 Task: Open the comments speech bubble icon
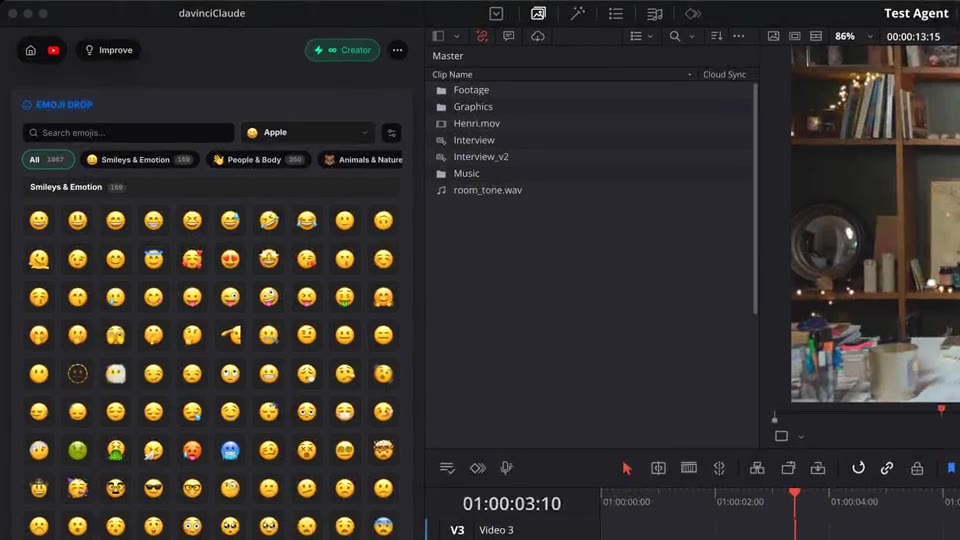[508, 36]
